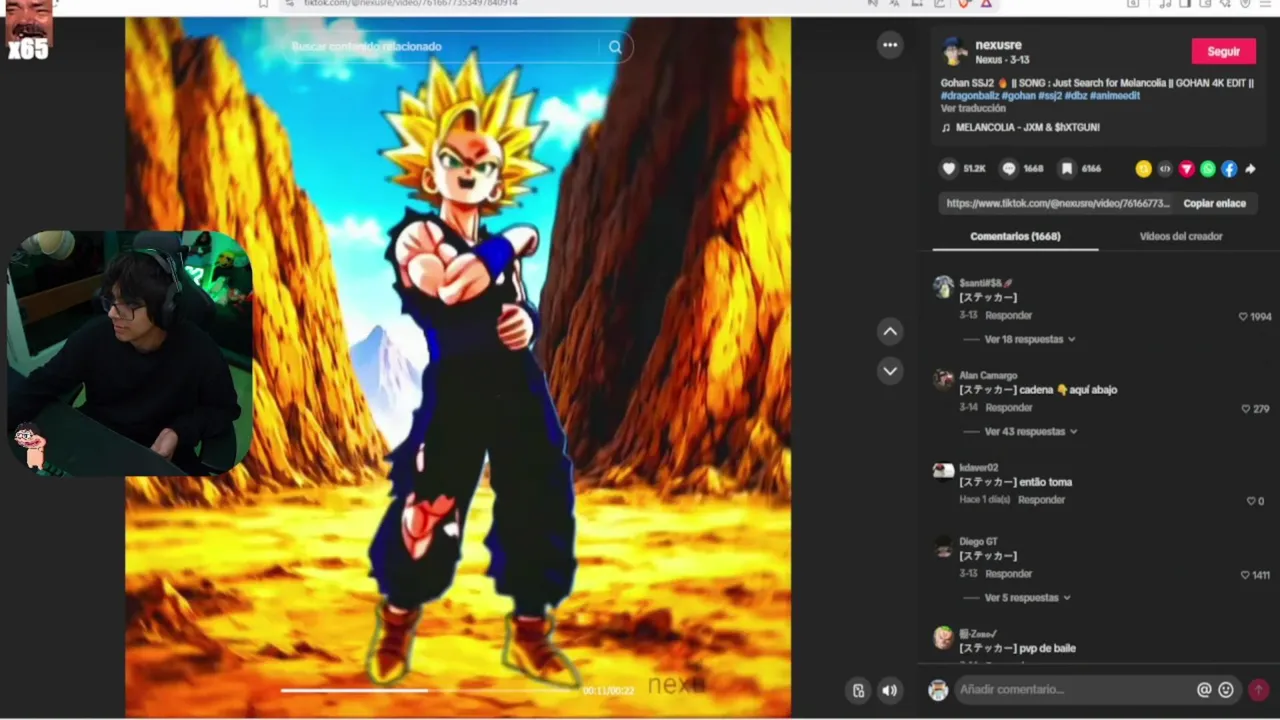Click the Brave shields icon in address bar
The width and height of the screenshot is (1280, 720).
tap(964, 4)
